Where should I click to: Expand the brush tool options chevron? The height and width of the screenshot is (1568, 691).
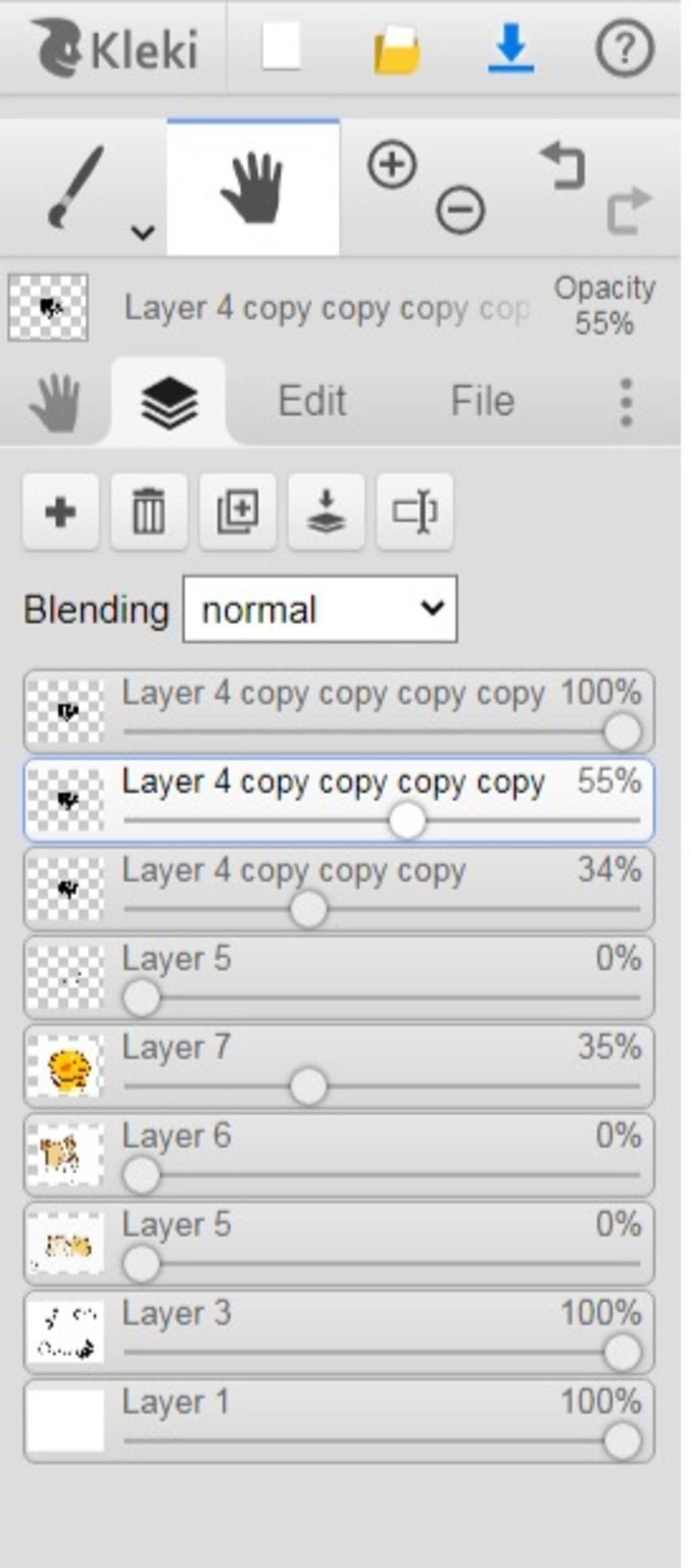(x=143, y=232)
